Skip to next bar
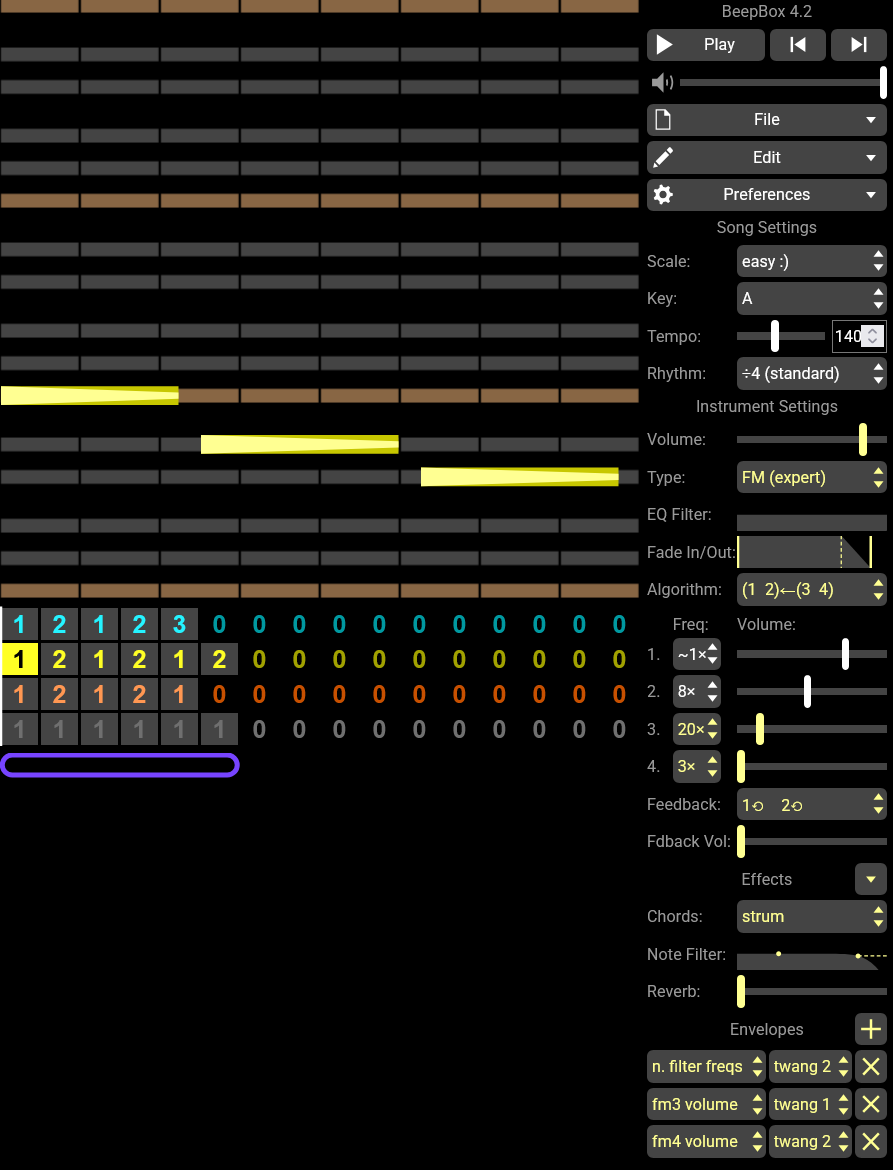Screen dimensions: 893x1170 (x=859, y=45)
